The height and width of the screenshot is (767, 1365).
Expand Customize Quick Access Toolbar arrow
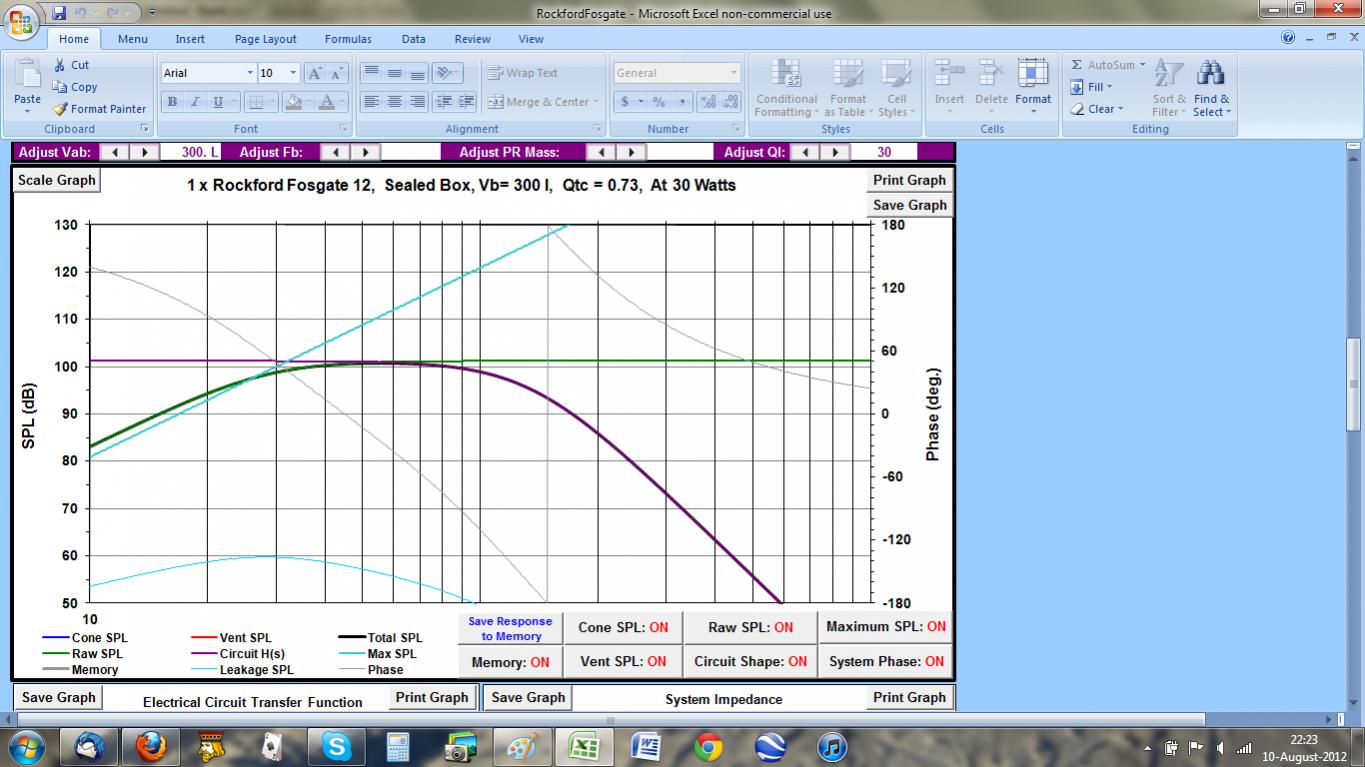click(x=151, y=13)
